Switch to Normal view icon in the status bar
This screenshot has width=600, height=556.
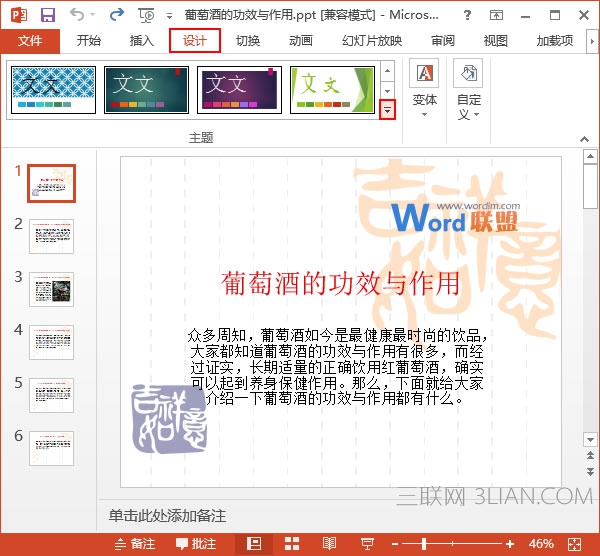254,544
